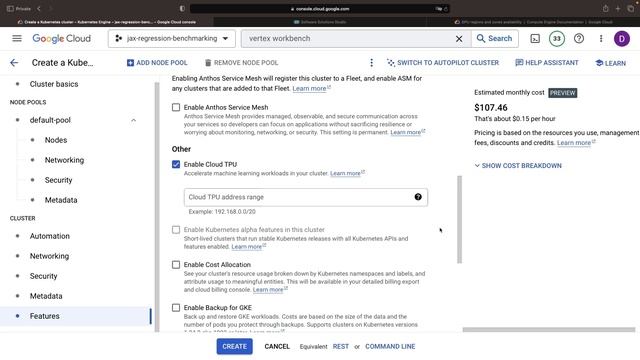Click the browser address bar
The width and height of the screenshot is (640, 360).
(320, 9)
